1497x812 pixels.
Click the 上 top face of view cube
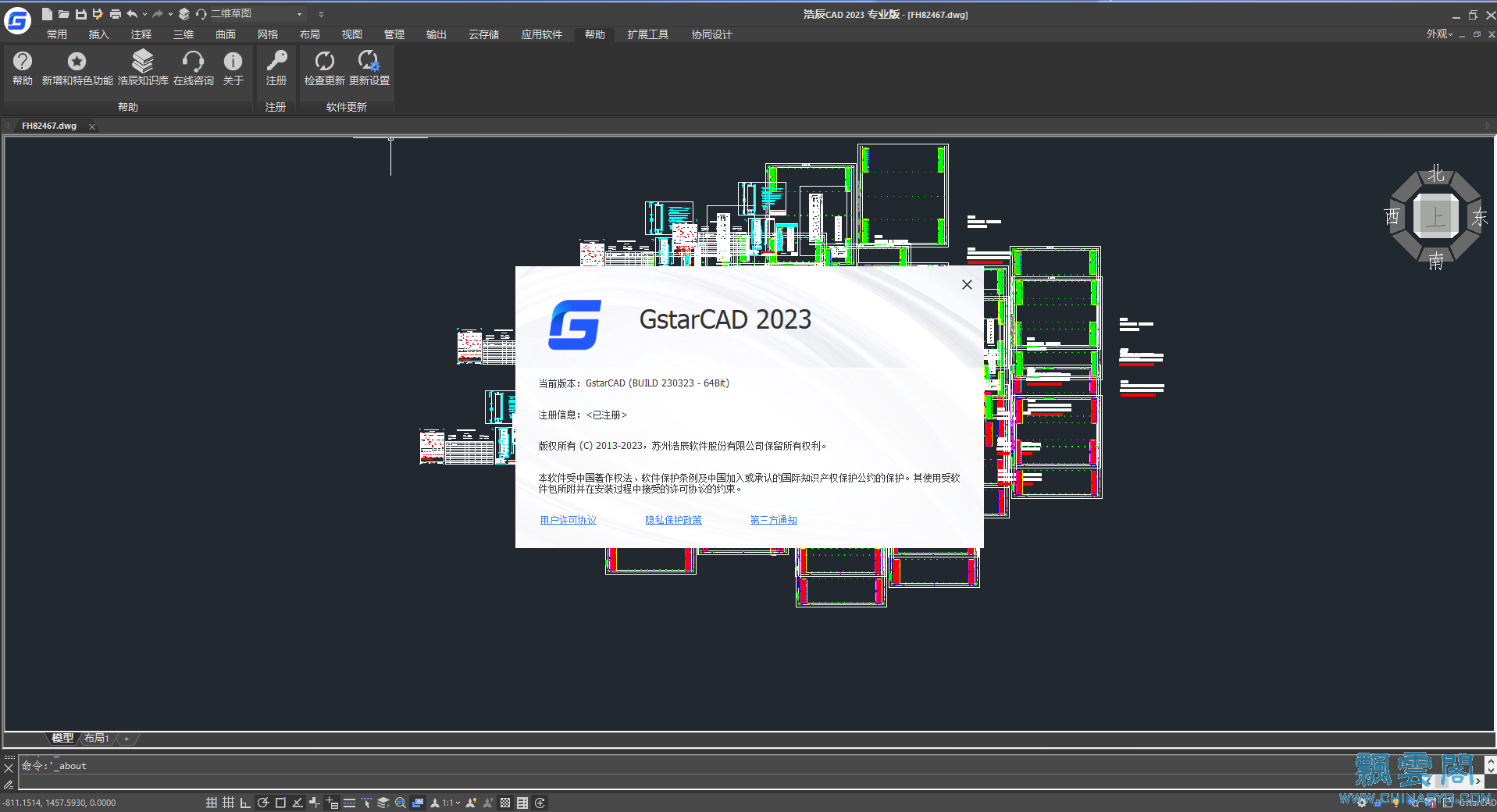(x=1436, y=217)
